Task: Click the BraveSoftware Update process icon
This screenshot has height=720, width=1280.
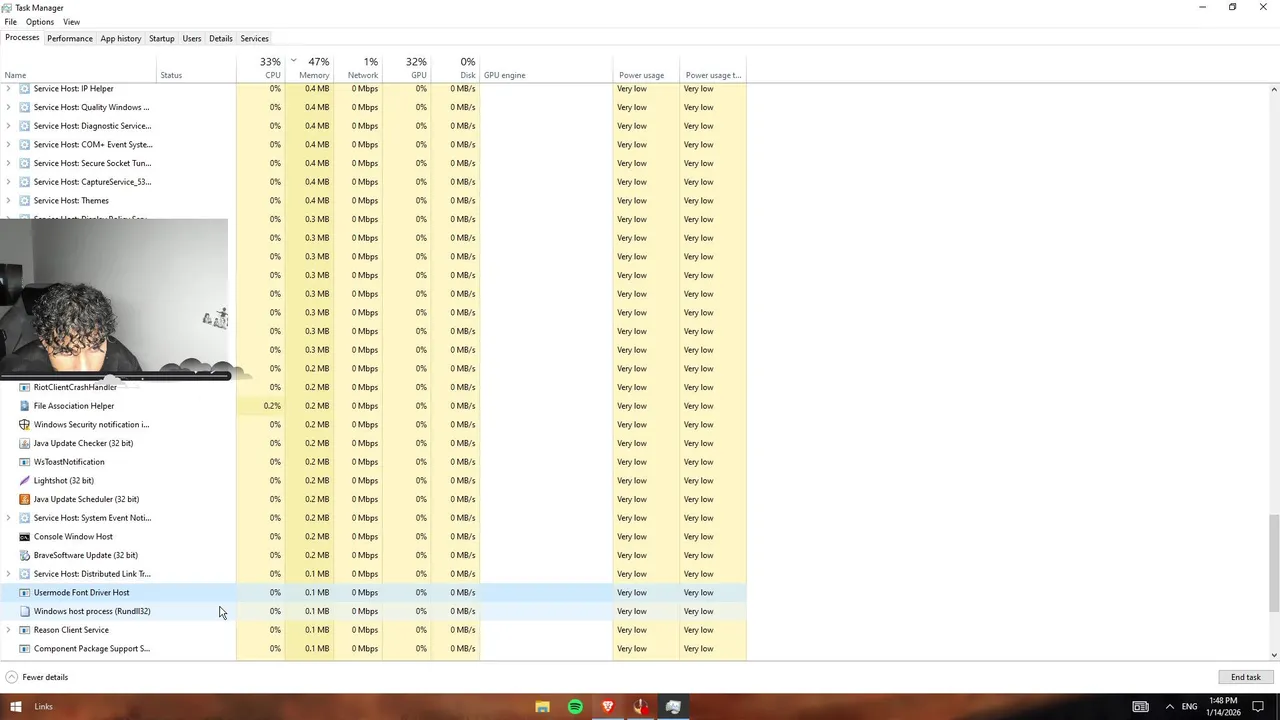Action: [25, 555]
